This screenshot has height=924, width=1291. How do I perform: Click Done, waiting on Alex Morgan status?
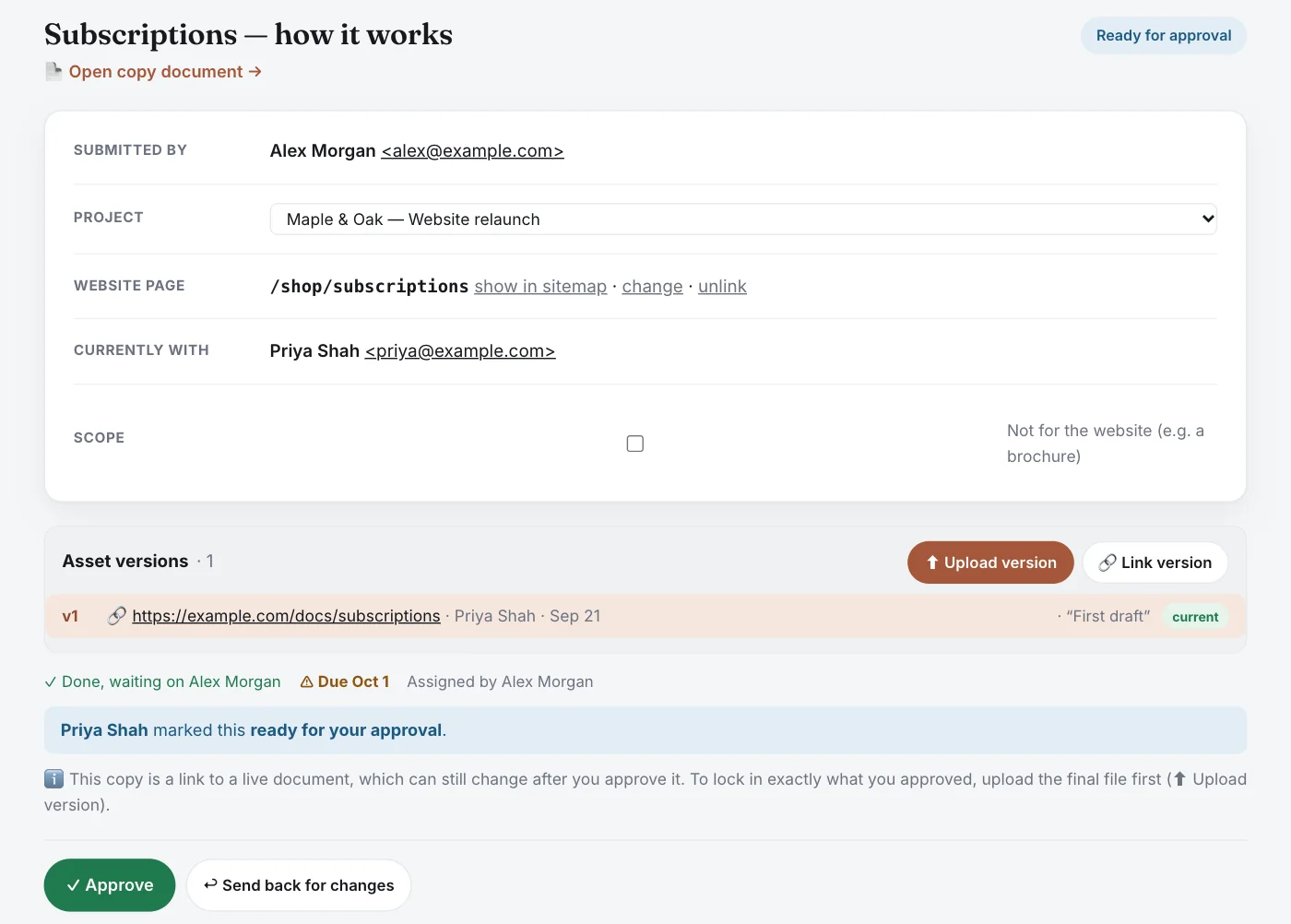pos(162,682)
